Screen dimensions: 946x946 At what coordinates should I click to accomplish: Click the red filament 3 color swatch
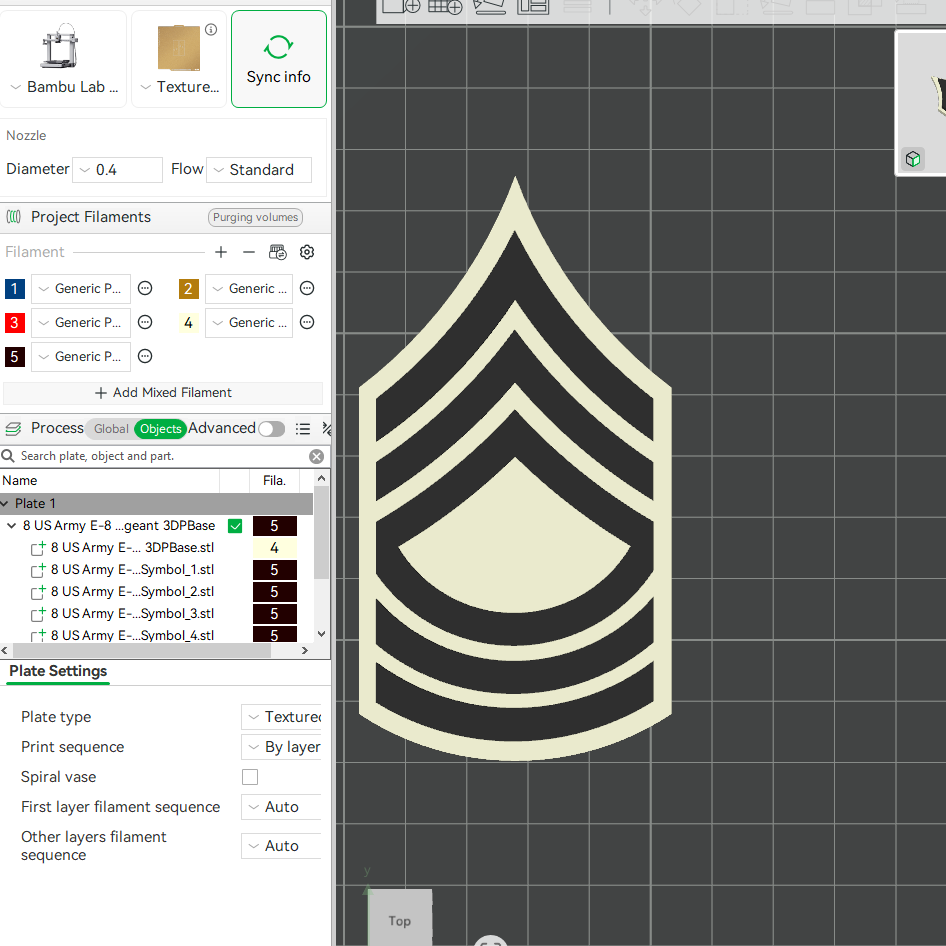tap(14, 322)
